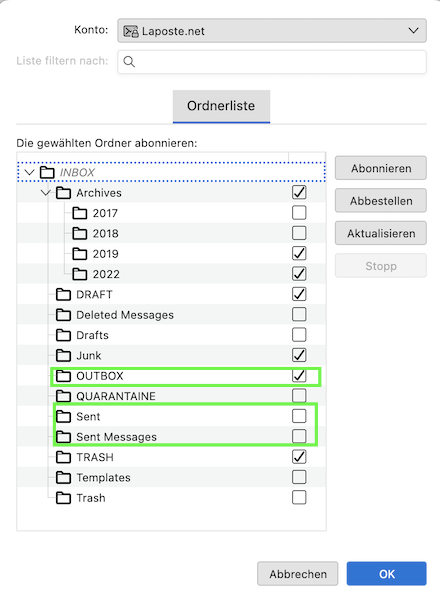Open the Konto account dropdown

[x=272, y=31]
